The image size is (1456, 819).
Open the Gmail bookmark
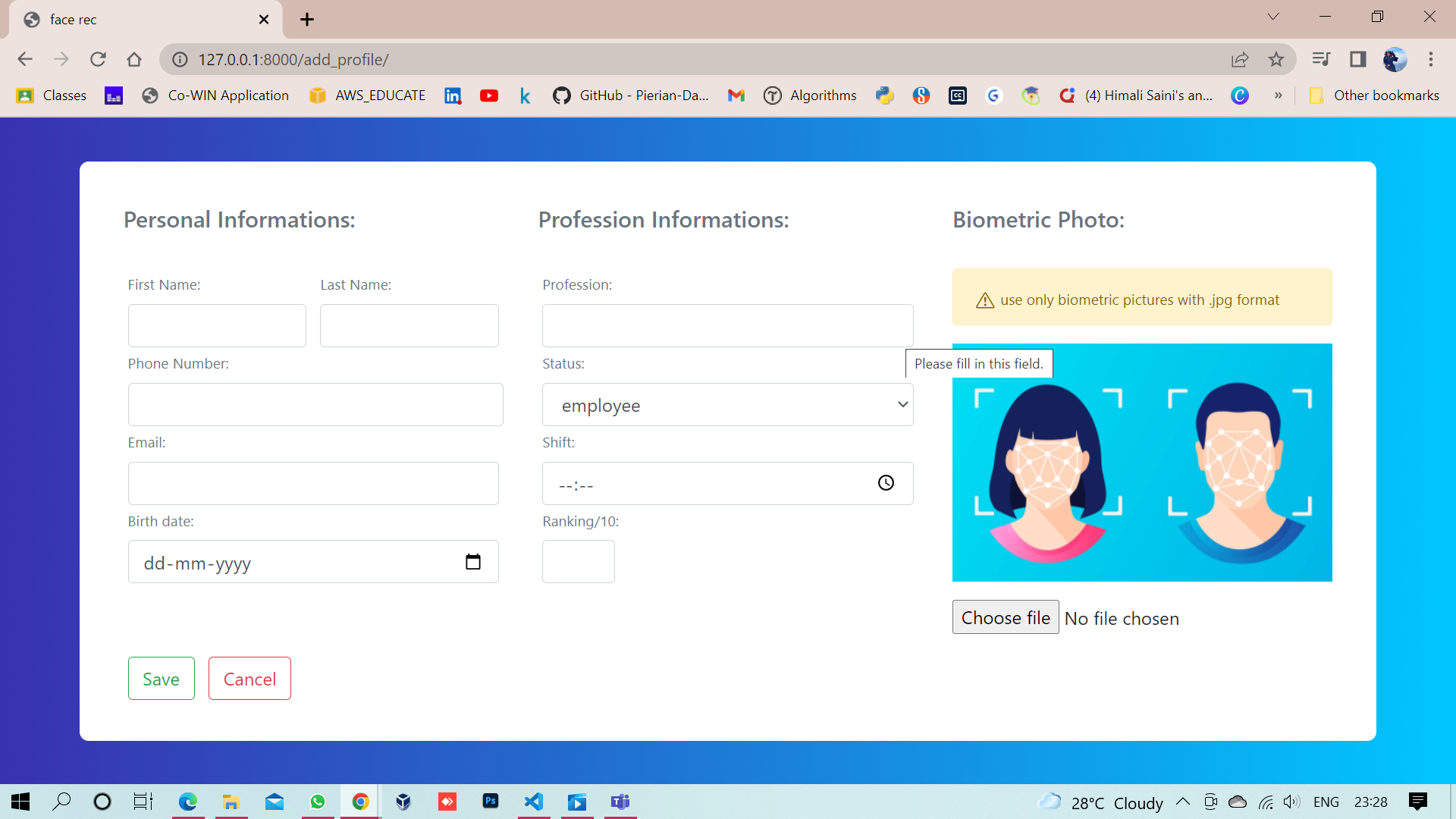(736, 96)
